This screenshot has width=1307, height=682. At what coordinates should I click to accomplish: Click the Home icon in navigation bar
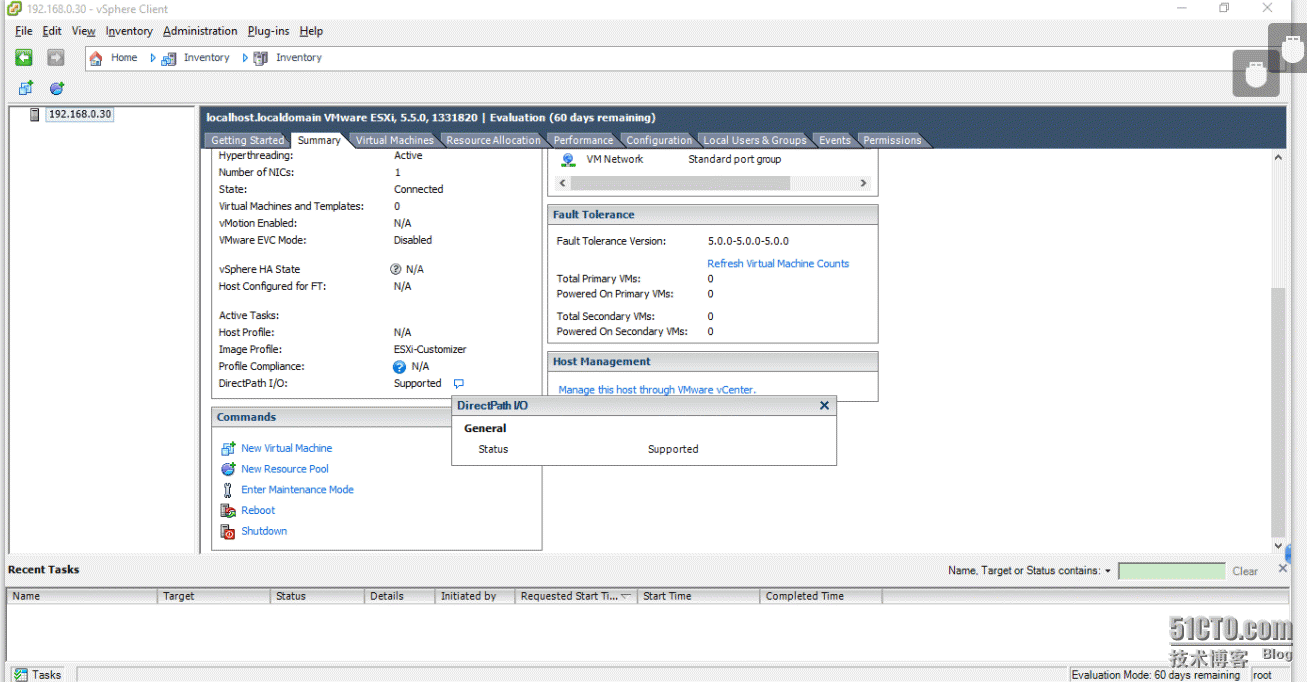coord(96,58)
